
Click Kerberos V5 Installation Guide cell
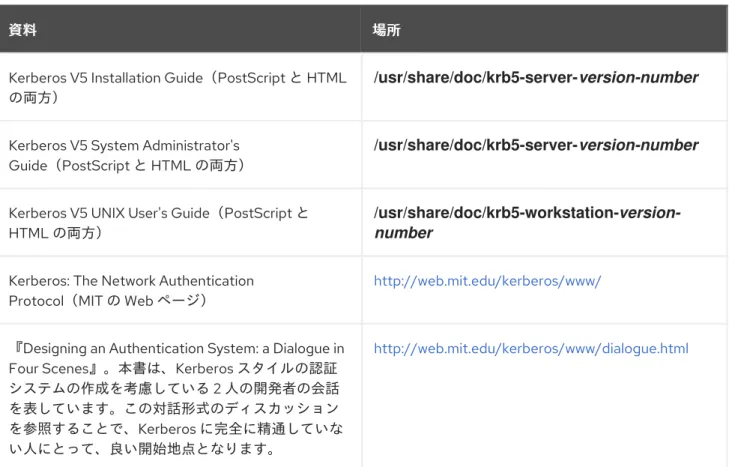(x=180, y=87)
